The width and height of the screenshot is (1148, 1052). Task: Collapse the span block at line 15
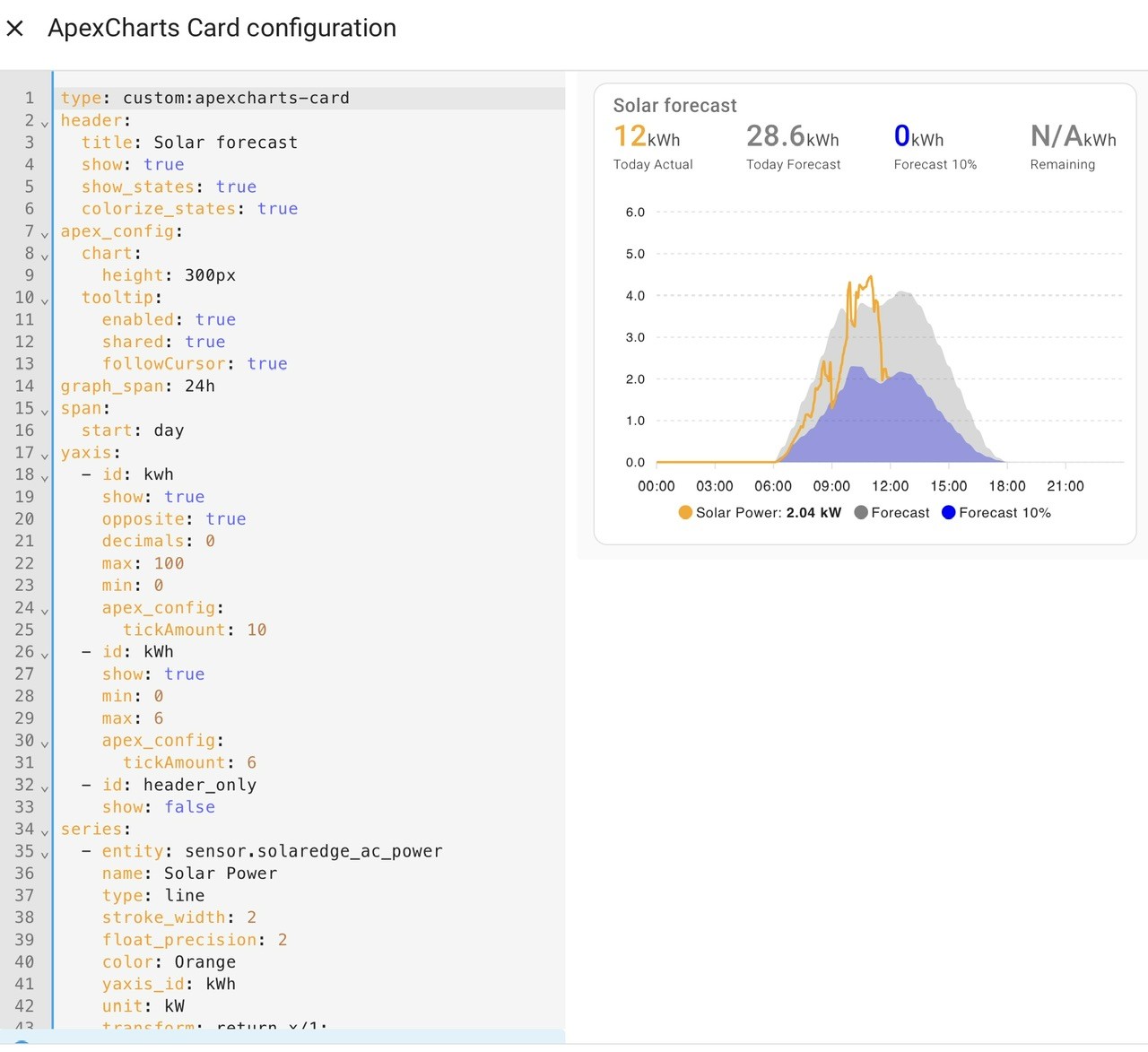pyautogui.click(x=45, y=412)
